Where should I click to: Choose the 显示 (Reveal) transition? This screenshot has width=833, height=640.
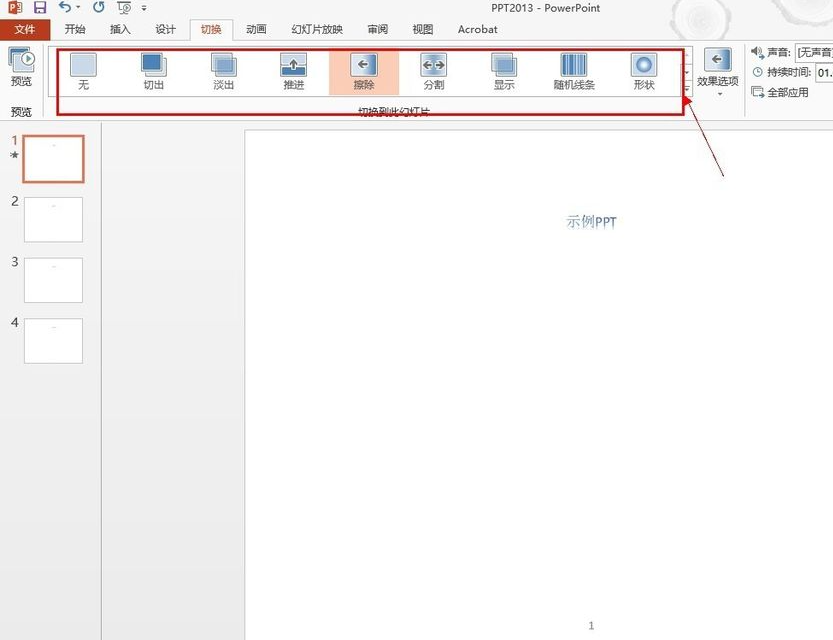point(503,72)
